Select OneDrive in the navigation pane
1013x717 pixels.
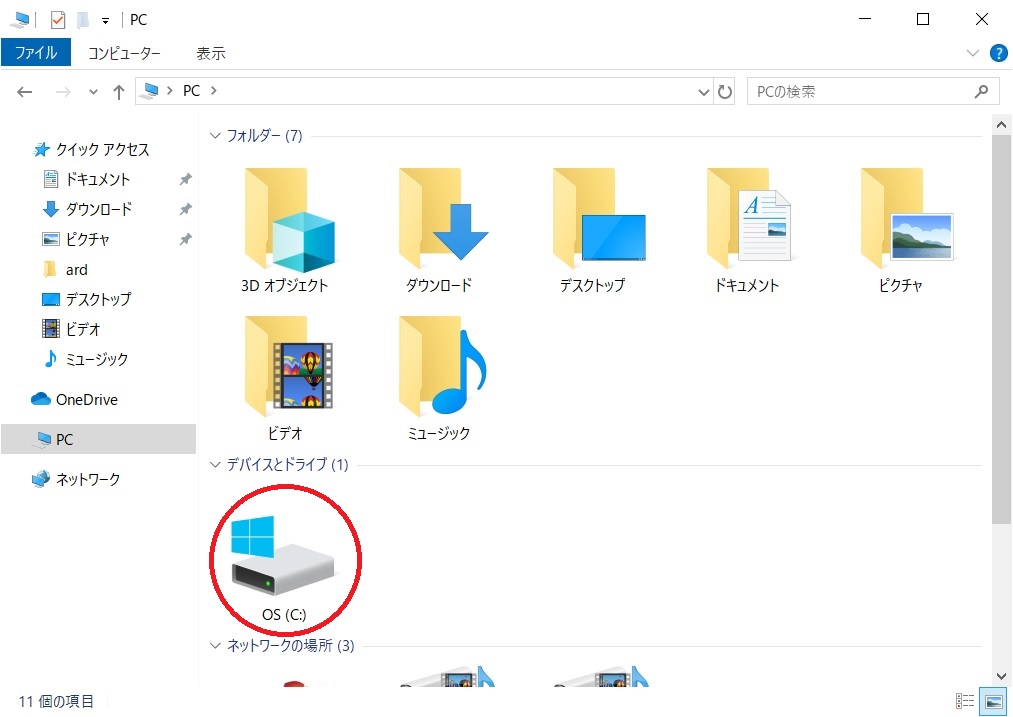[x=86, y=400]
